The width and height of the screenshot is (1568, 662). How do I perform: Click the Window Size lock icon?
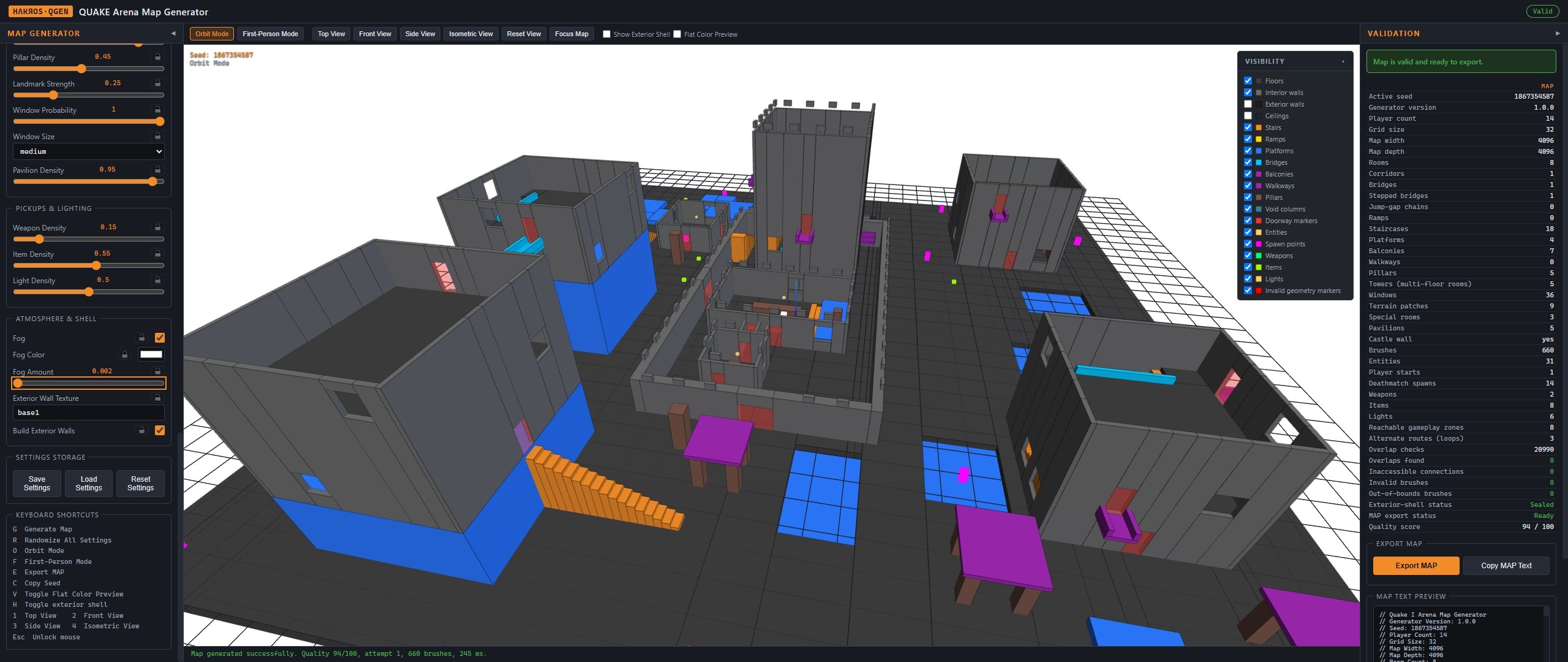pyautogui.click(x=157, y=136)
